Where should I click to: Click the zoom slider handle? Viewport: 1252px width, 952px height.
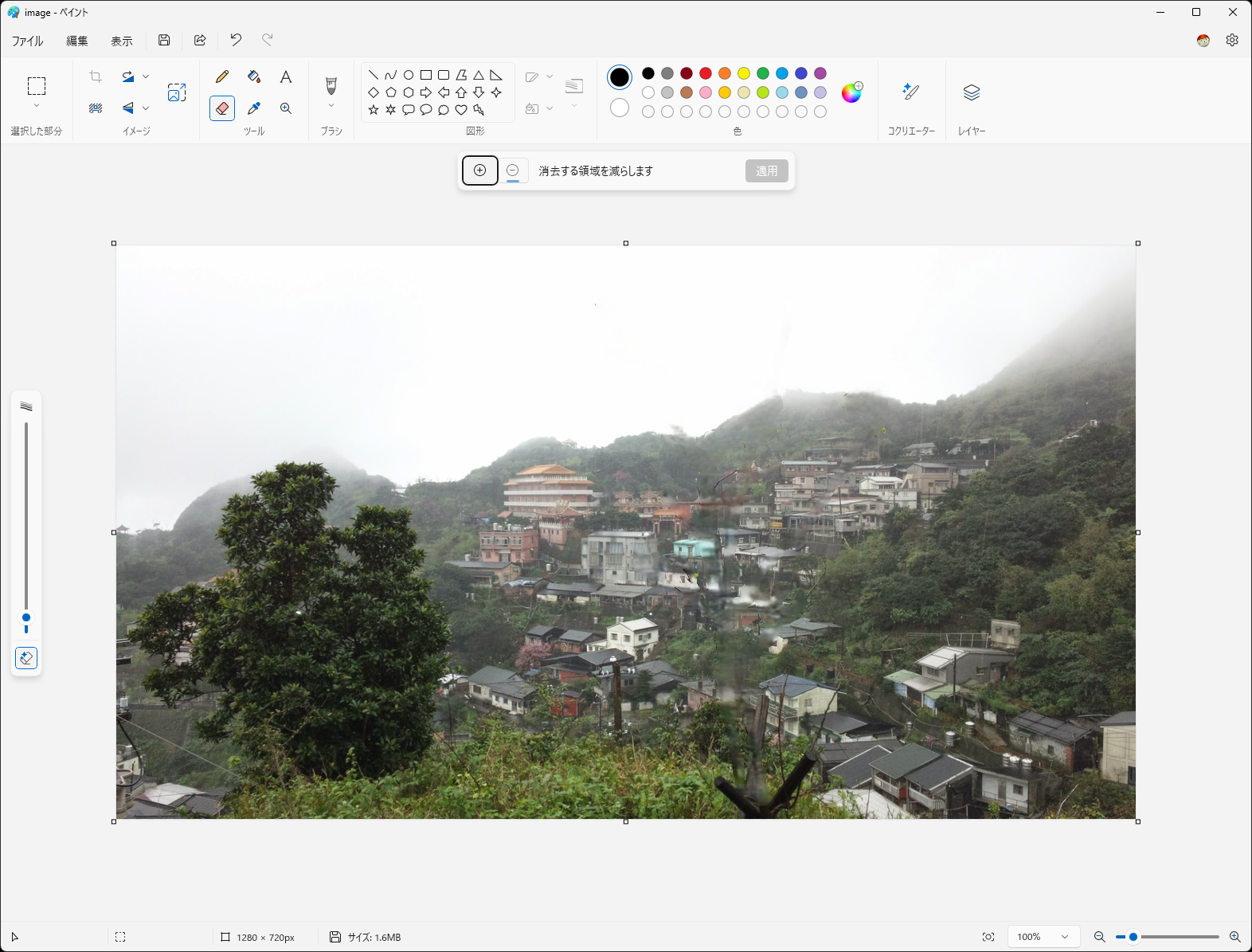click(x=1133, y=937)
